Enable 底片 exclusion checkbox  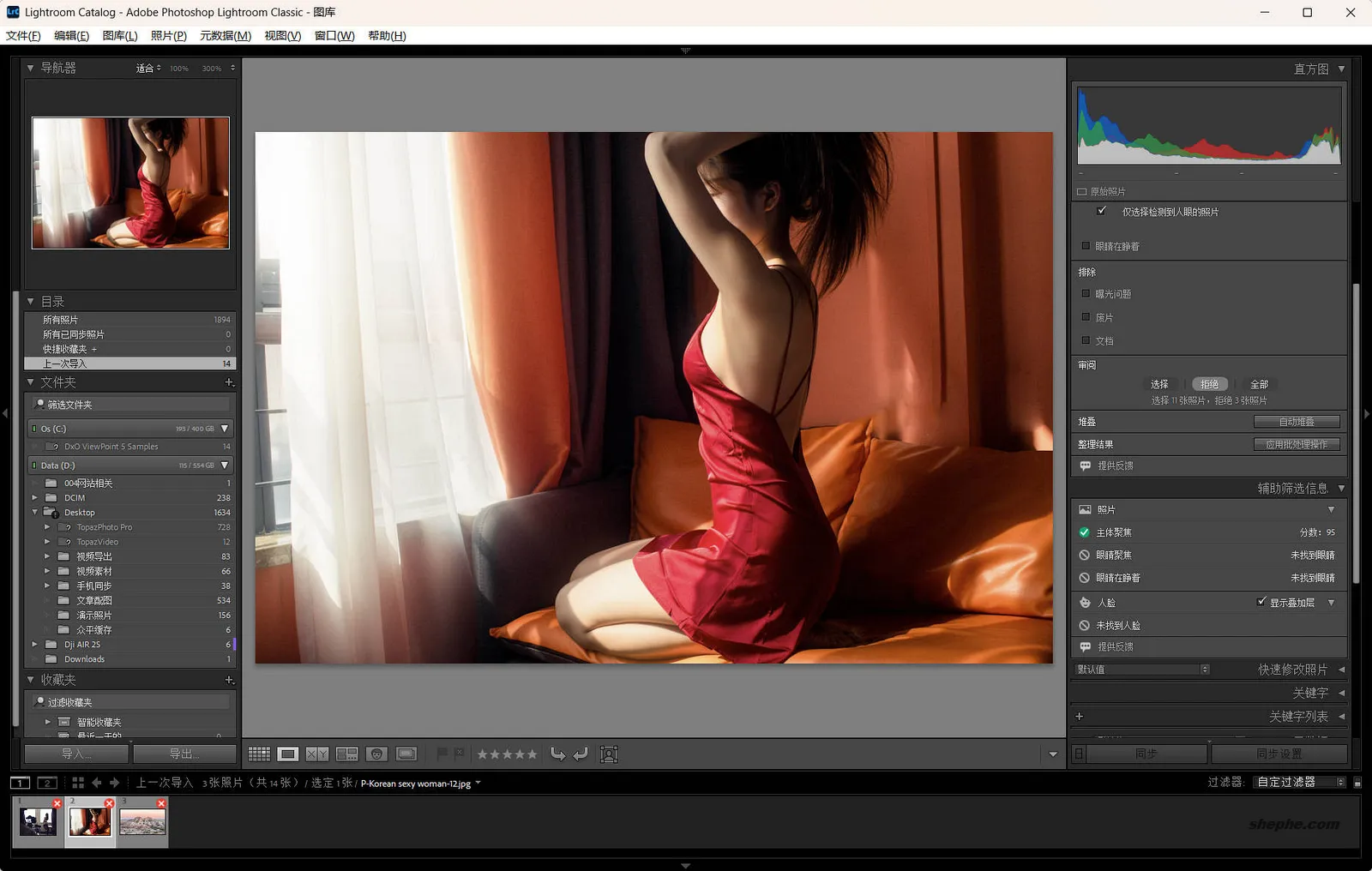(1086, 317)
